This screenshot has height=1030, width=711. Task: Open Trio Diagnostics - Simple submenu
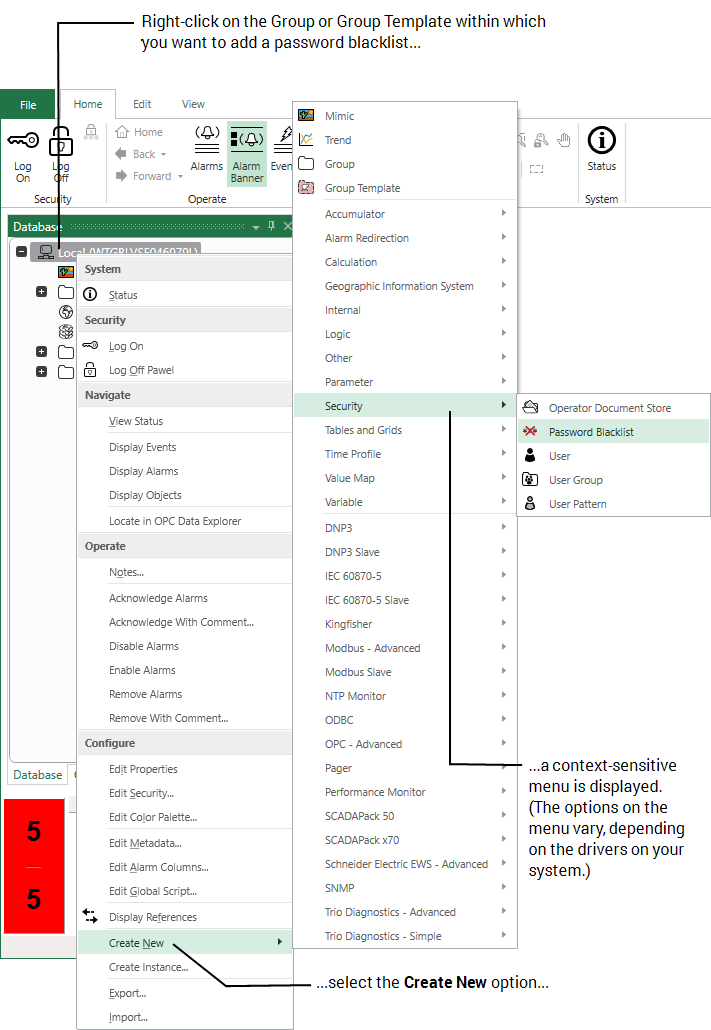[x=404, y=936]
